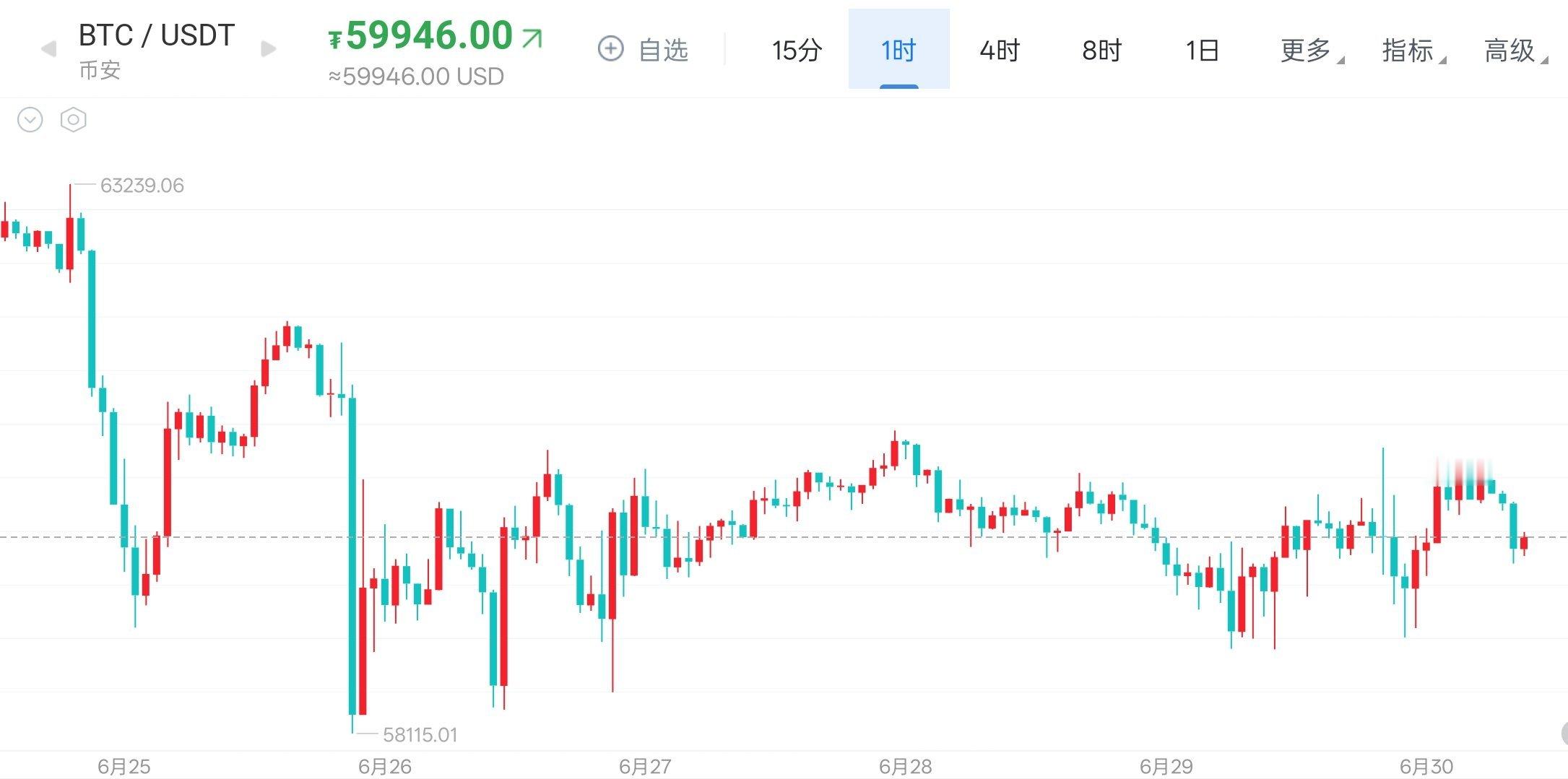Click the 6月28 date label on axis
Image resolution: width=1568 pixels, height=779 pixels.
click(905, 766)
